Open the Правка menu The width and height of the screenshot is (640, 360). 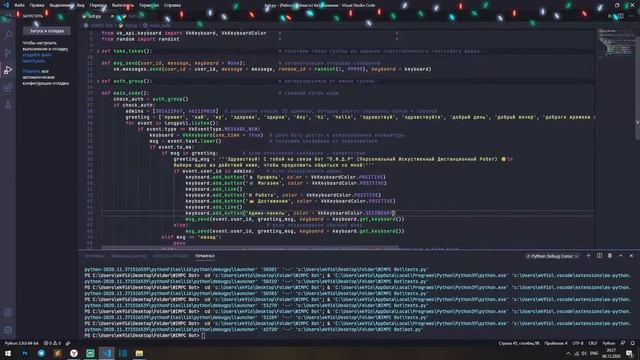[x=37, y=5]
